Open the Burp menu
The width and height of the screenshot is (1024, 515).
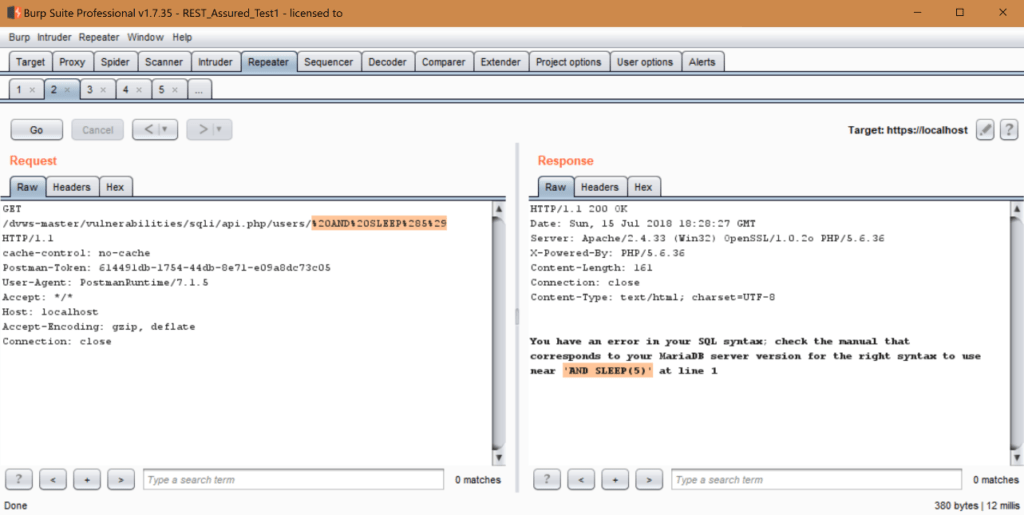(x=19, y=37)
